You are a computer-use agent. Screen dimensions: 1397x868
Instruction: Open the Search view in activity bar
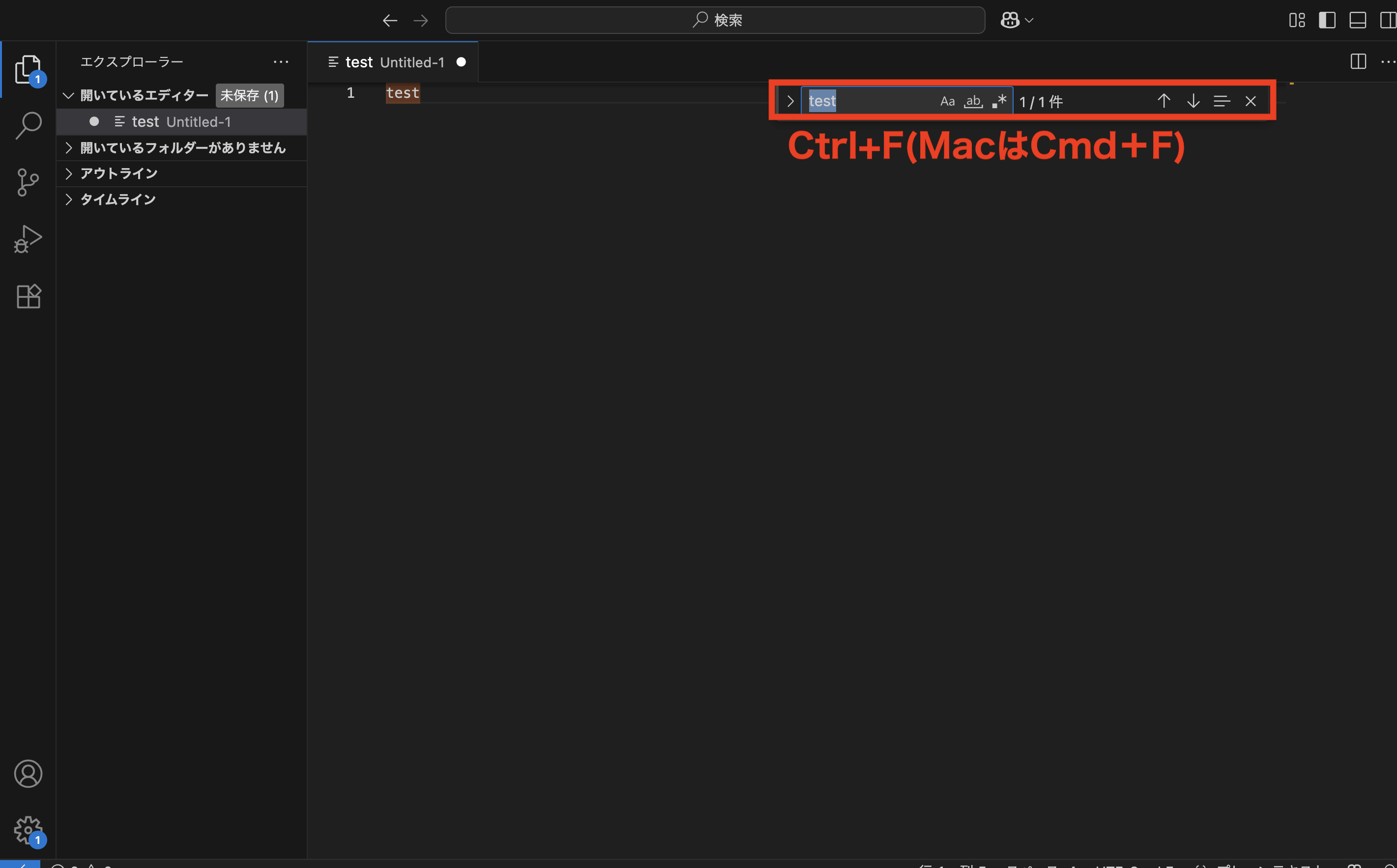[28, 125]
